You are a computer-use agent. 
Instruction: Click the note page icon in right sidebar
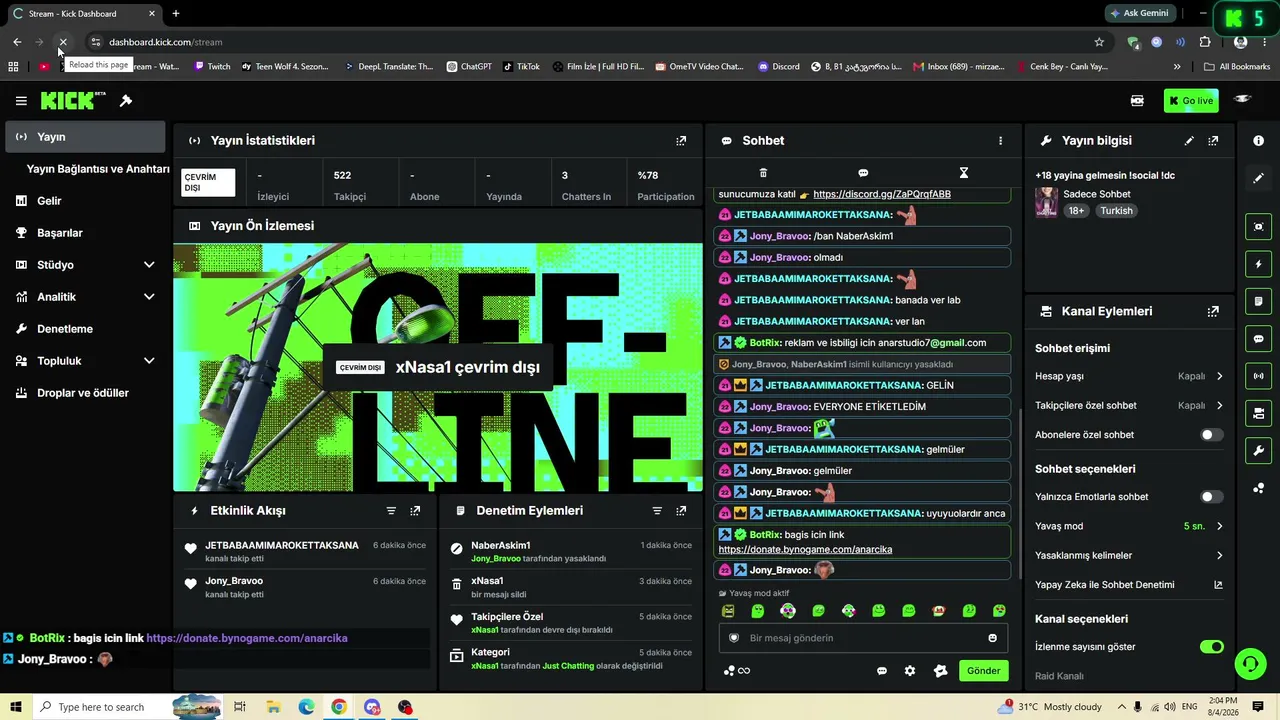[x=1259, y=301]
